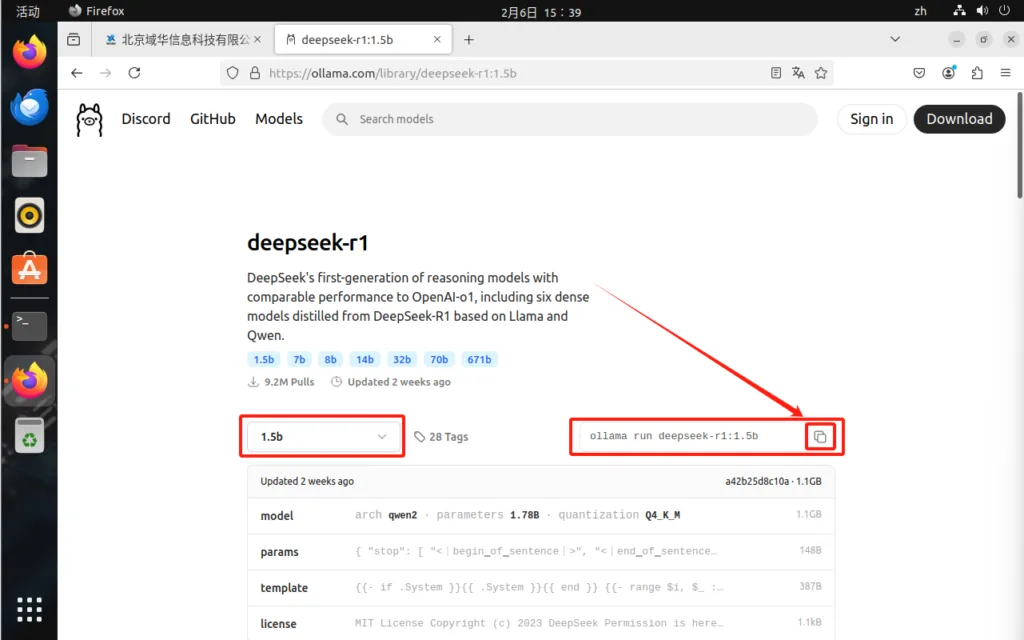Open Firefox account icon

tap(948, 73)
